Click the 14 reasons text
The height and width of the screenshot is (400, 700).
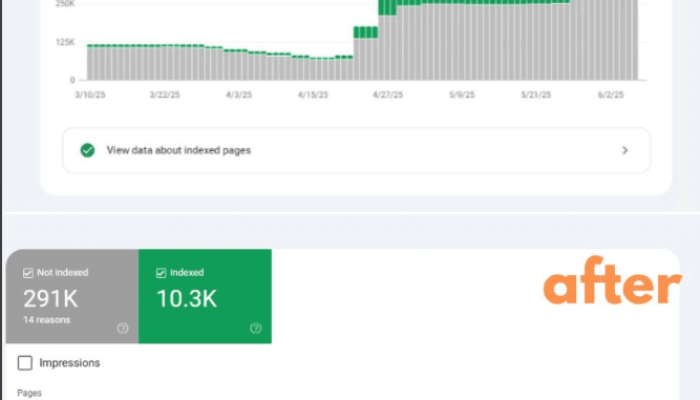47,320
